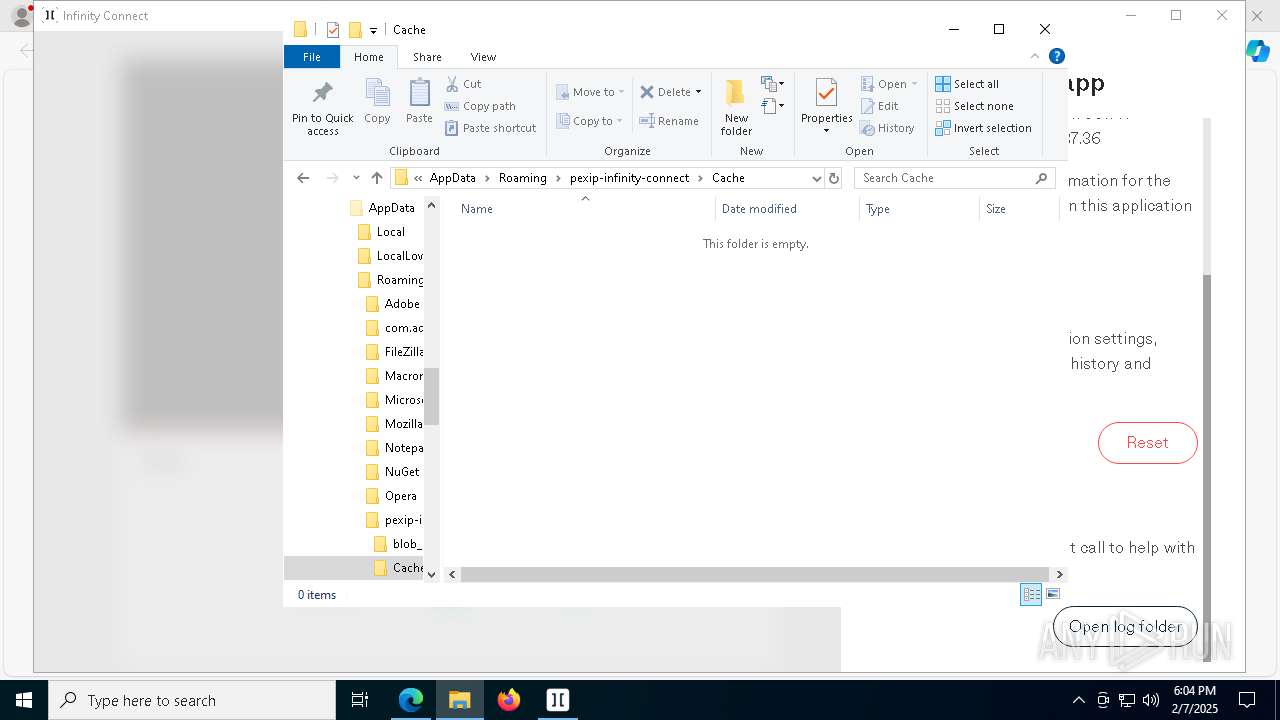
Task: Click pexip-infinity-connect in the breadcrumb
Action: (x=629, y=178)
